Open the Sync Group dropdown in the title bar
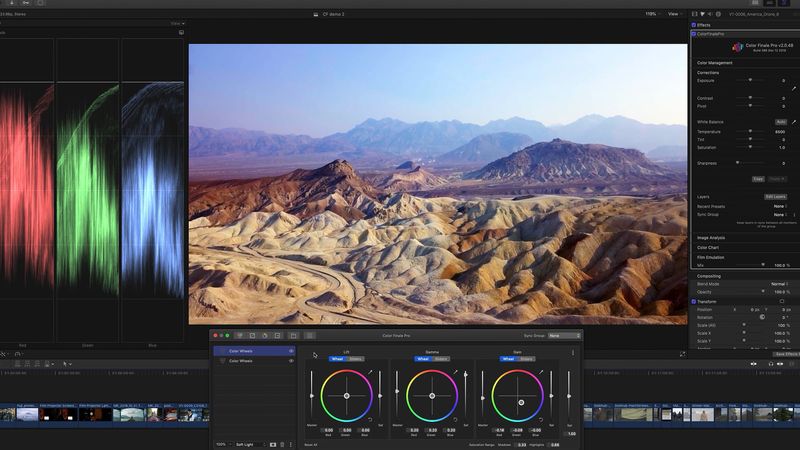This screenshot has width=800, height=450. tap(563, 336)
